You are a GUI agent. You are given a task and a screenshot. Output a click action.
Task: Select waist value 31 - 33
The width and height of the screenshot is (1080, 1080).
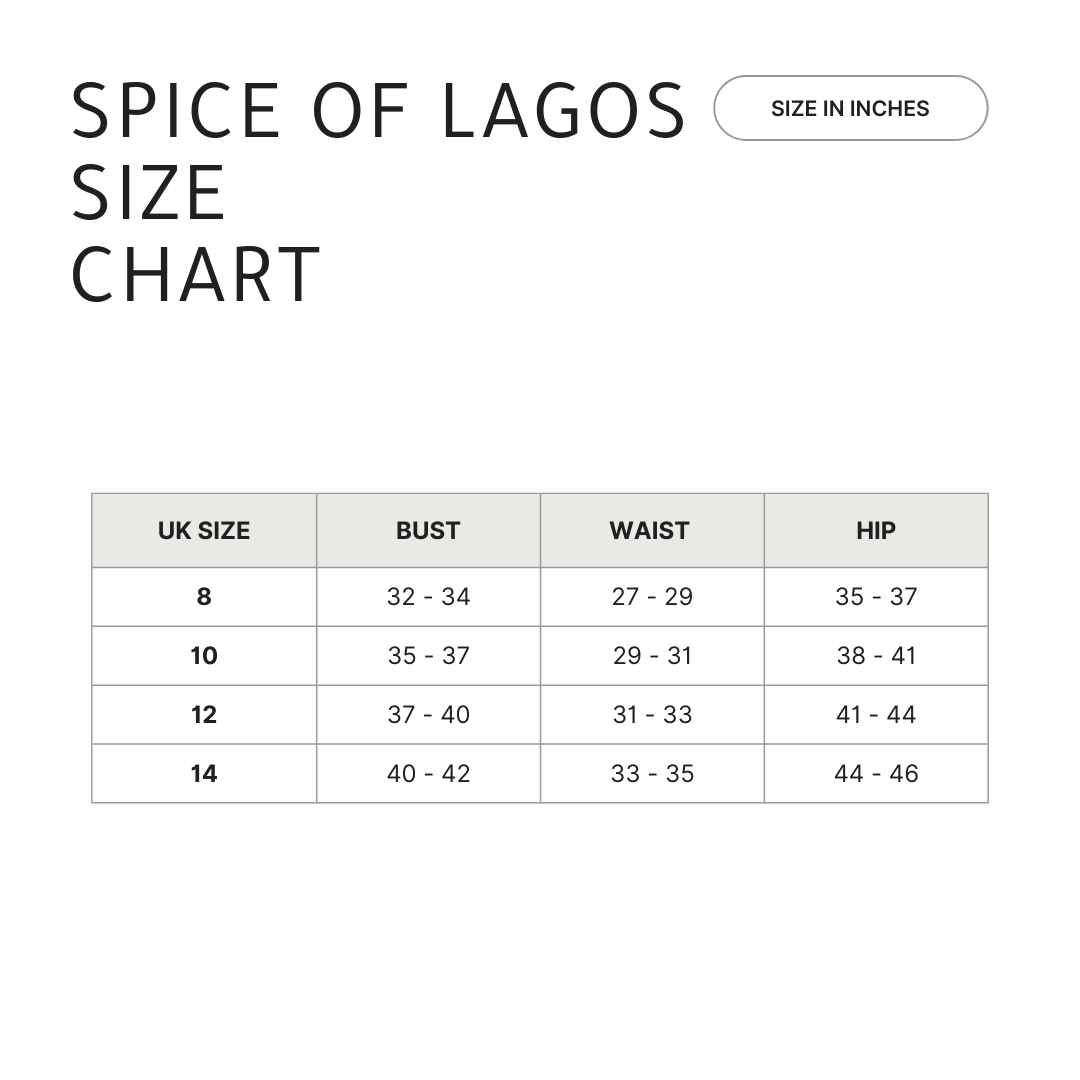point(652,715)
